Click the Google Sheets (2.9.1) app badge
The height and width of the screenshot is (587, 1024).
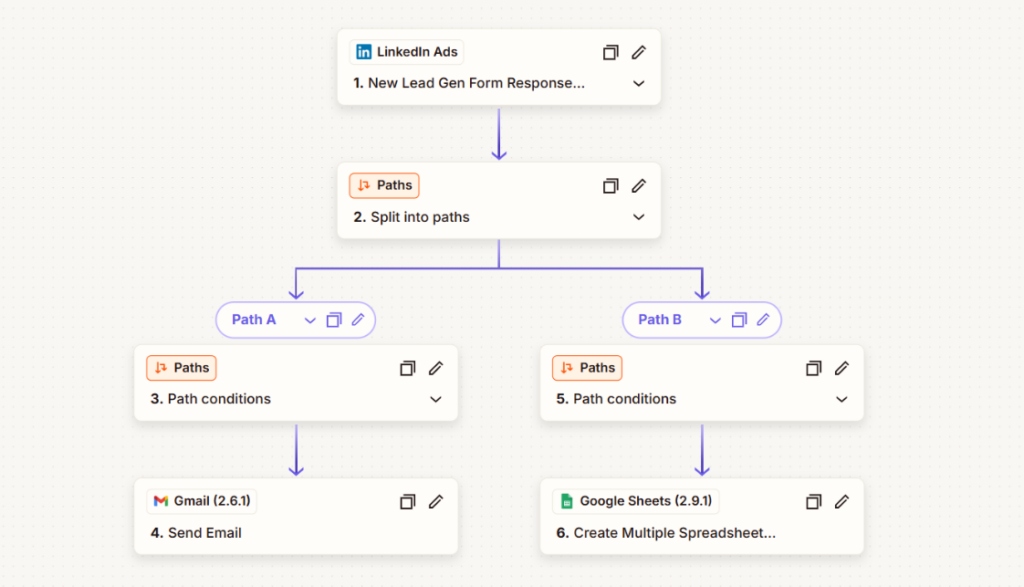pos(636,501)
